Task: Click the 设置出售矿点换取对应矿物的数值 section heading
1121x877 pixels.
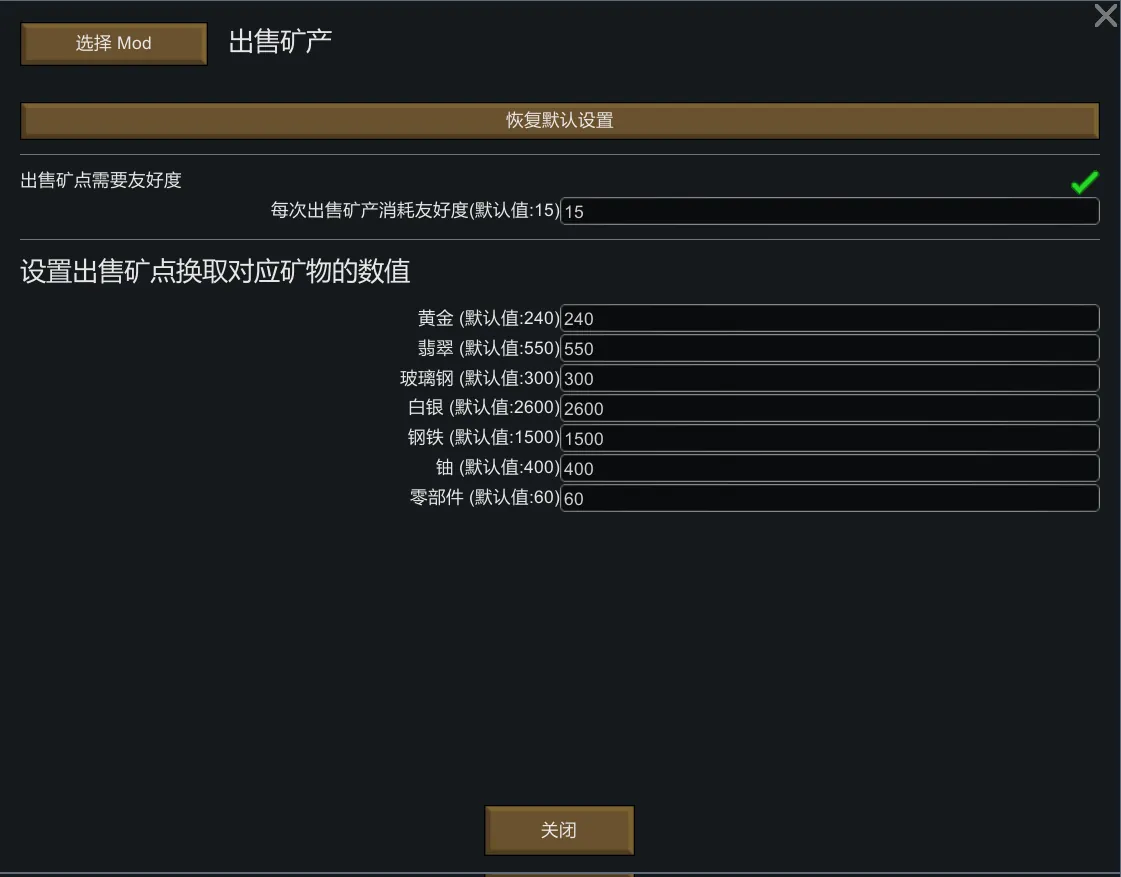Action: click(x=215, y=271)
